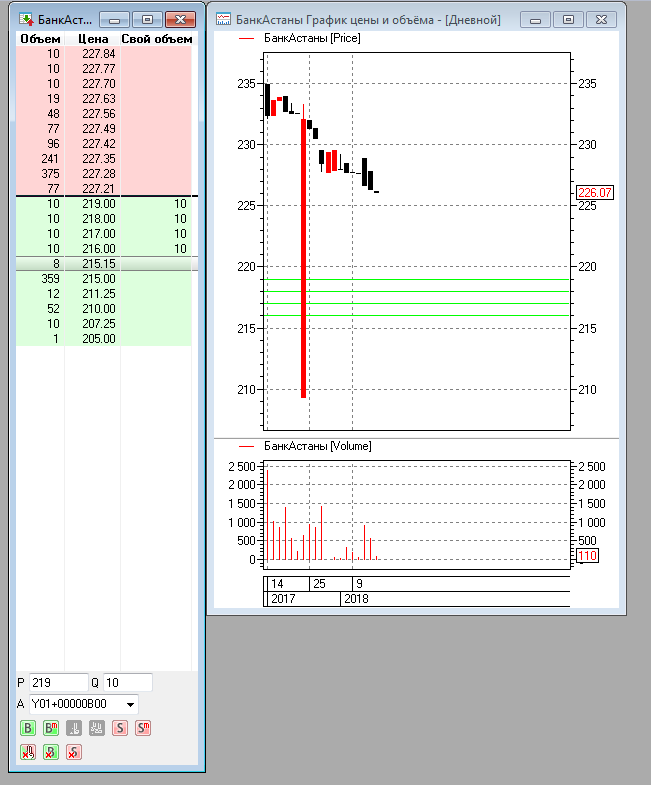The width and height of the screenshot is (651, 785).
Task: Select the ask row at price 227.56
Action: tap(104, 114)
